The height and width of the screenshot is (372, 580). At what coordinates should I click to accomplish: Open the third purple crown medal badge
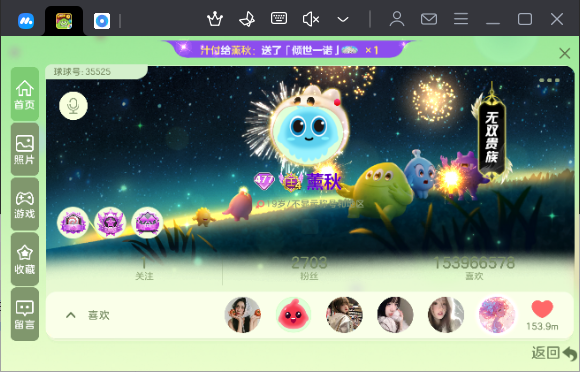tap(147, 223)
